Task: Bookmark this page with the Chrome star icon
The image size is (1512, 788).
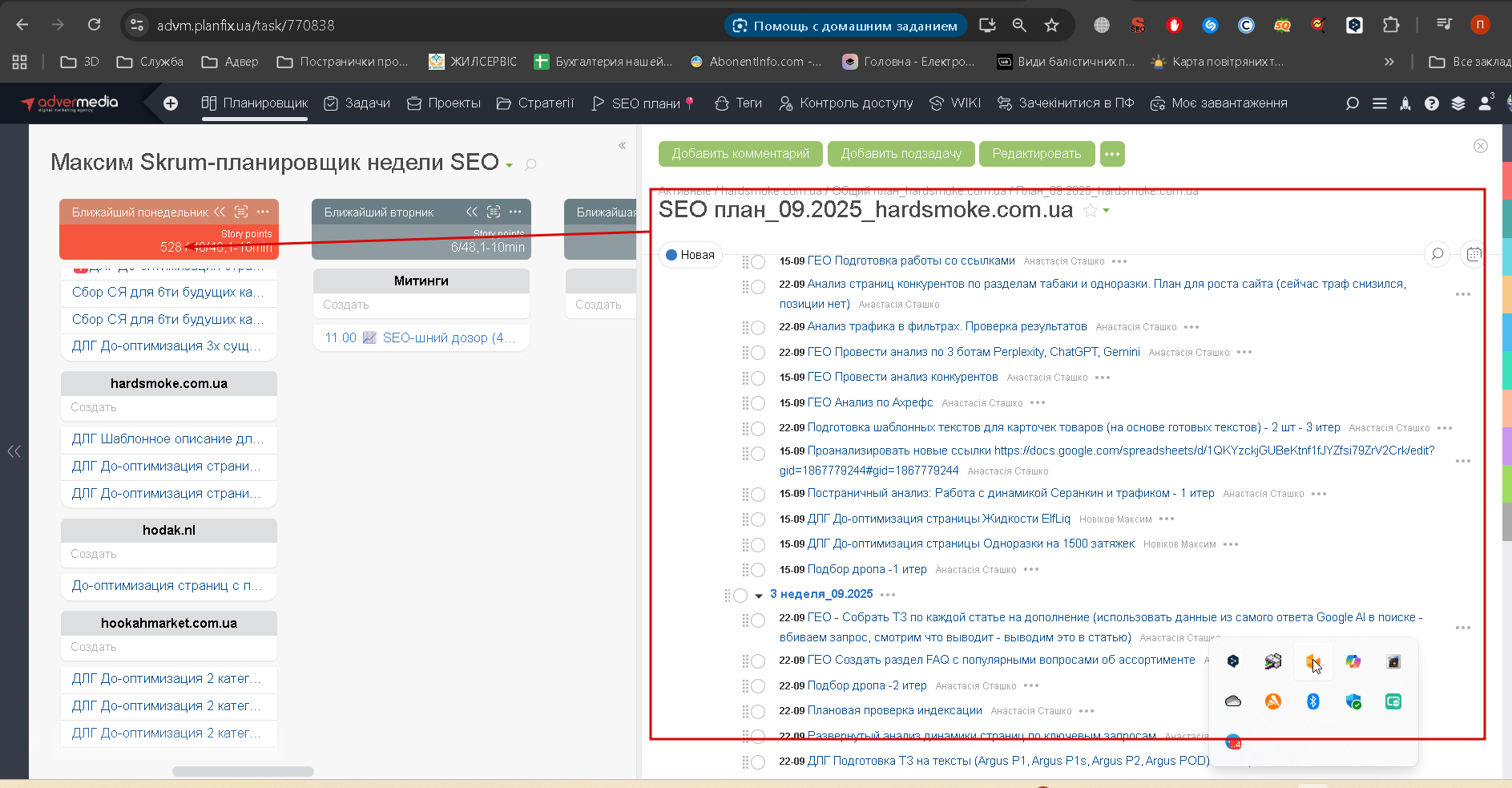Action: tap(1052, 26)
